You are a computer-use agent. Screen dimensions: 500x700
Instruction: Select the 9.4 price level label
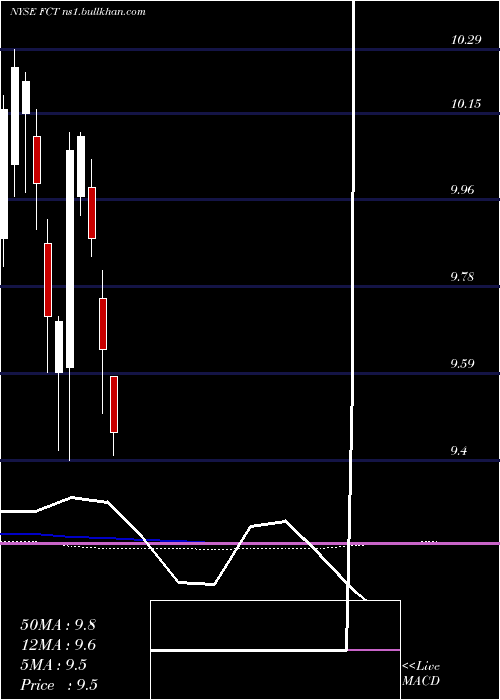pyautogui.click(x=459, y=451)
